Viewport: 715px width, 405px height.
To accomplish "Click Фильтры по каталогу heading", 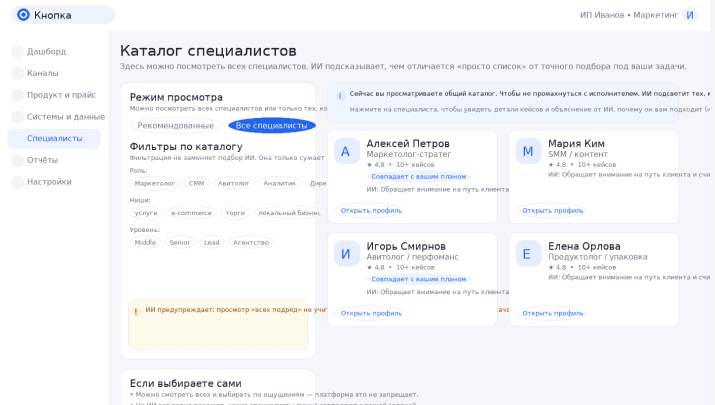I will coord(186,147).
